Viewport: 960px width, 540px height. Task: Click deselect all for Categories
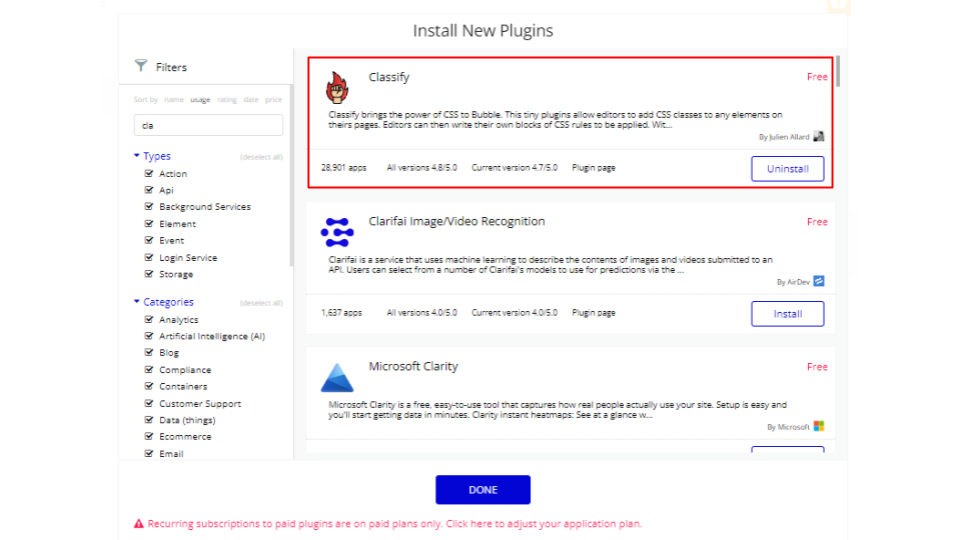[x=261, y=302]
